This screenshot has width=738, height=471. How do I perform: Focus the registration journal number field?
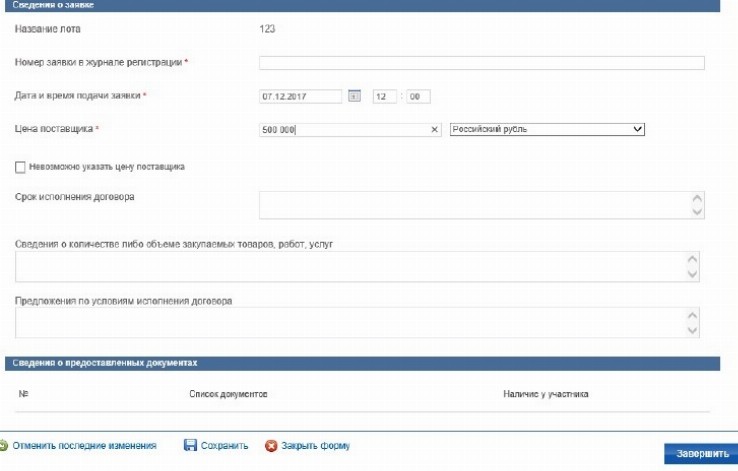(481, 63)
